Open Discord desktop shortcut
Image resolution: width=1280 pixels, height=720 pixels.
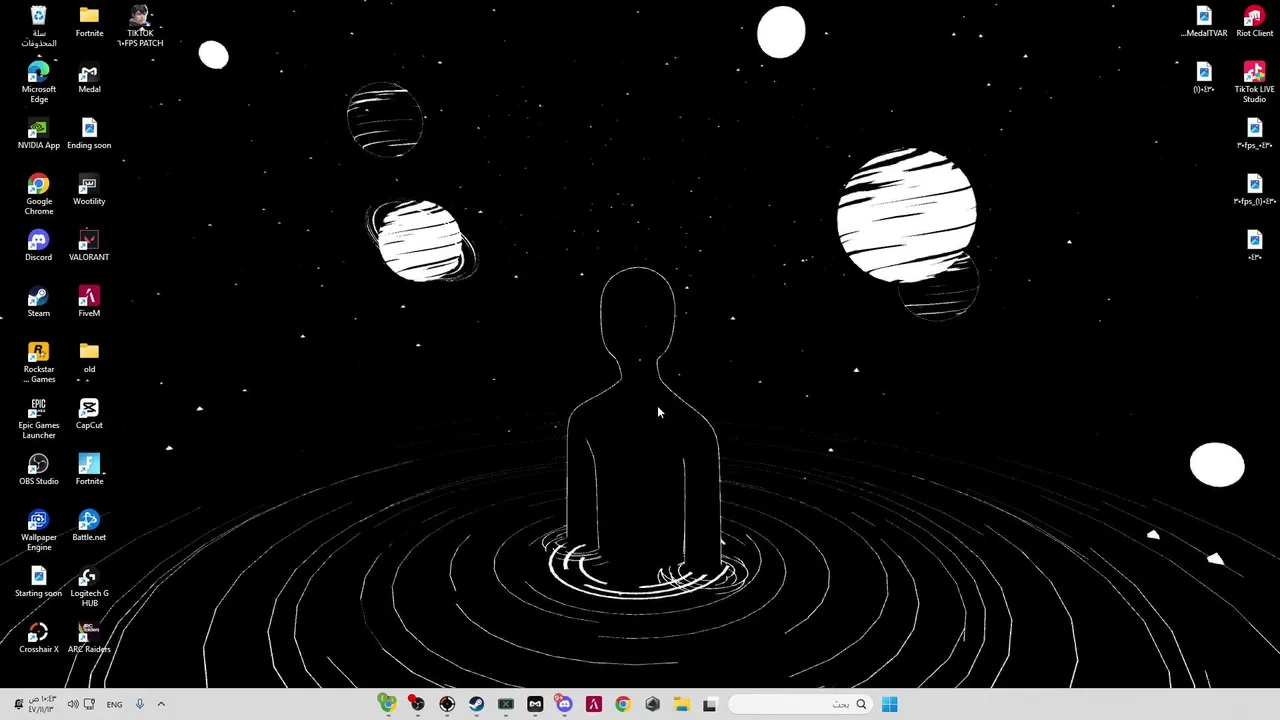click(38, 246)
